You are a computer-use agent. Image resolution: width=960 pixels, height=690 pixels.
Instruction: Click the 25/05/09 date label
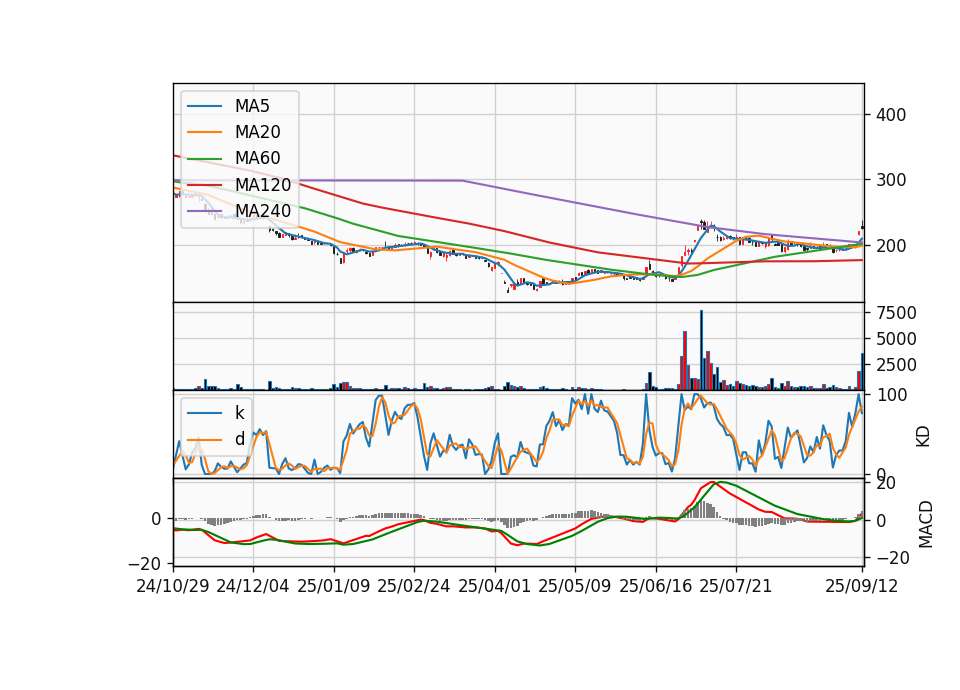coord(575,586)
